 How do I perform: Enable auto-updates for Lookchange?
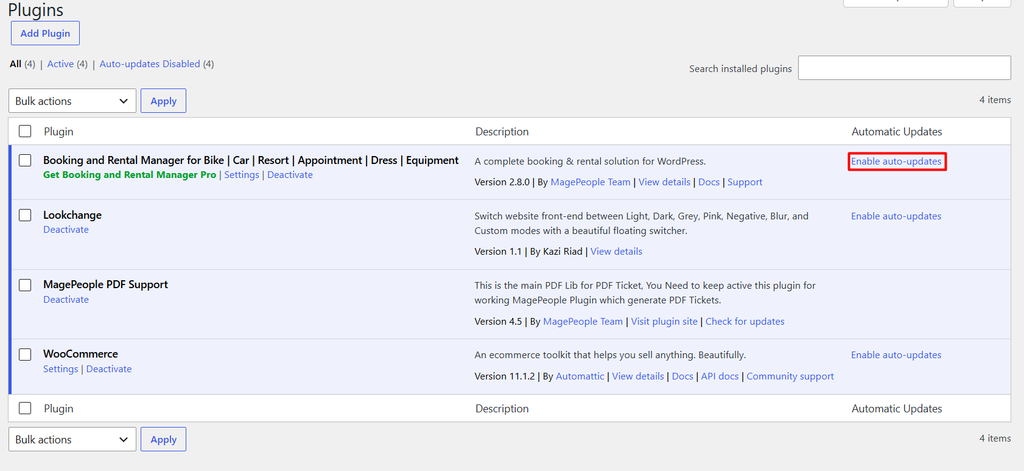(896, 216)
